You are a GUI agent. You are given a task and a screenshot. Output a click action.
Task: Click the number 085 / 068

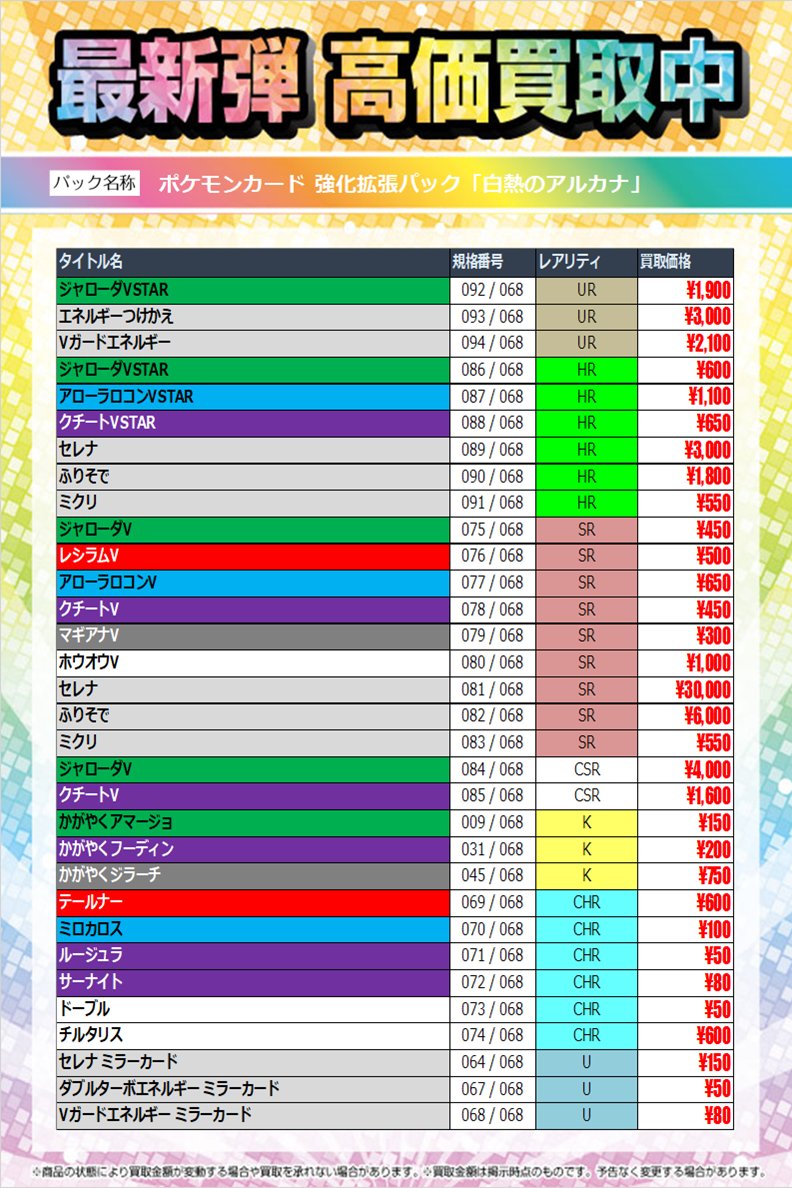(492, 795)
